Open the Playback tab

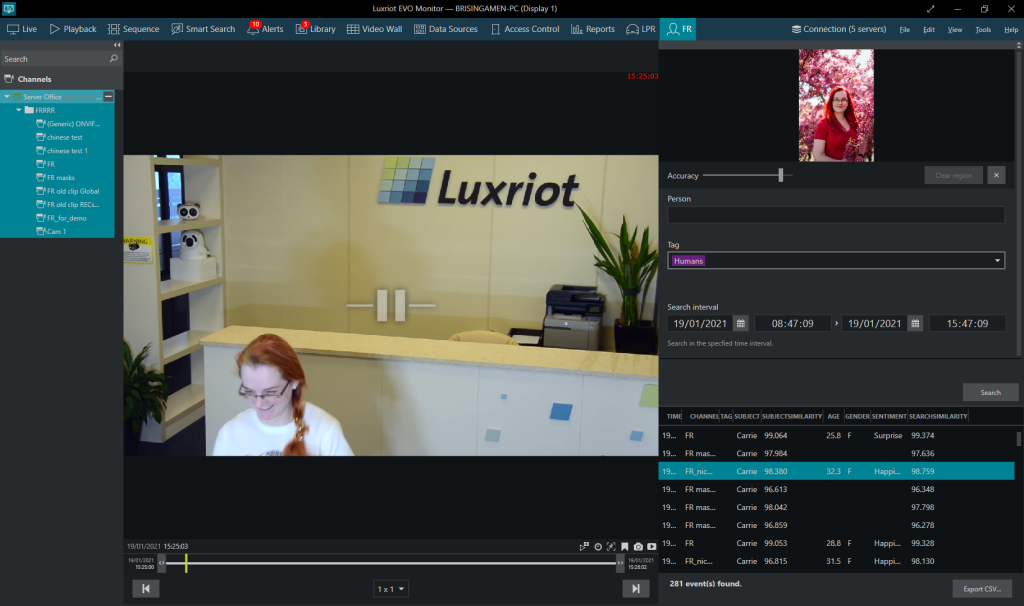click(x=72, y=29)
